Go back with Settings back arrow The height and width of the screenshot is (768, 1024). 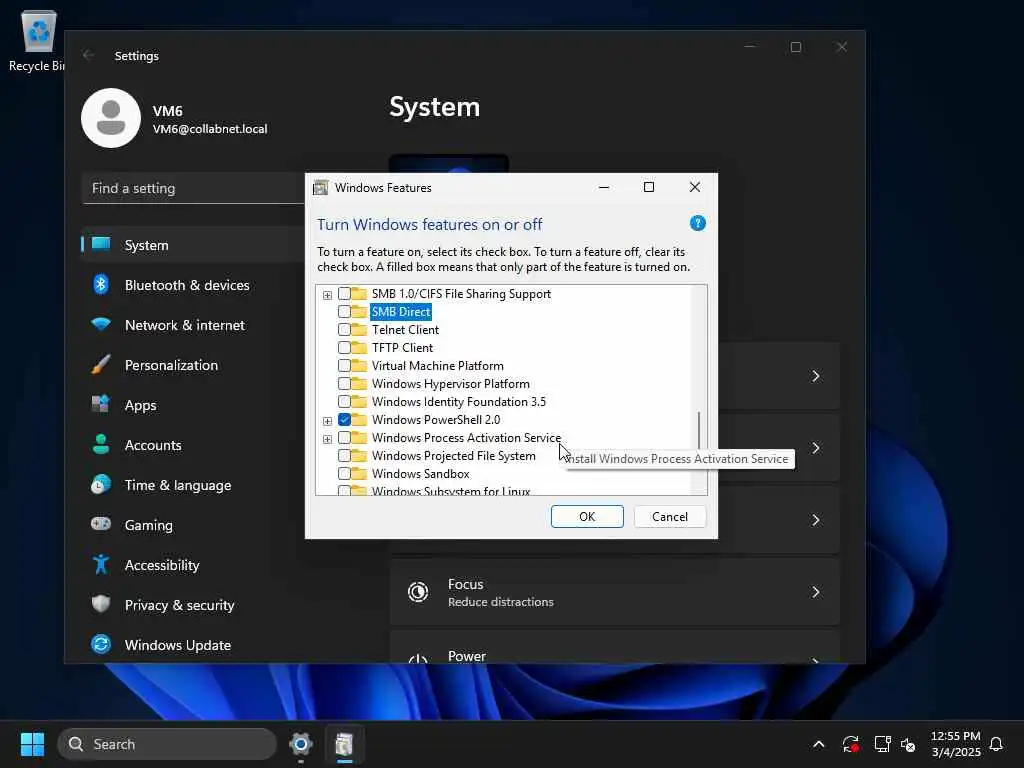tap(88, 56)
